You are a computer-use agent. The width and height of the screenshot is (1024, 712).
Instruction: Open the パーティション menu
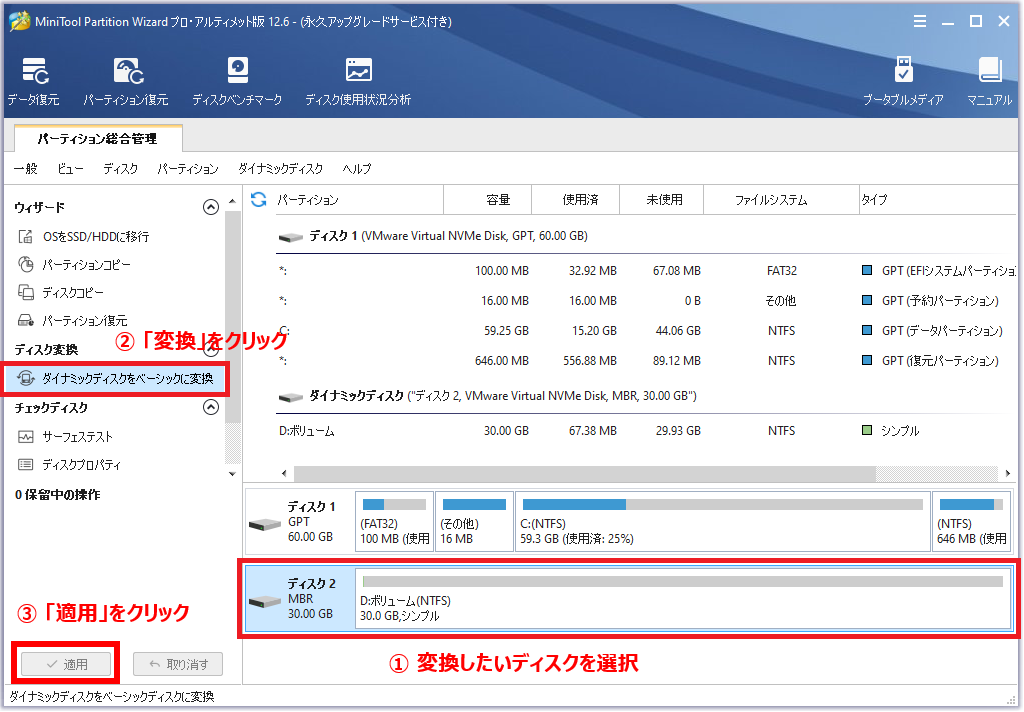coord(188,169)
